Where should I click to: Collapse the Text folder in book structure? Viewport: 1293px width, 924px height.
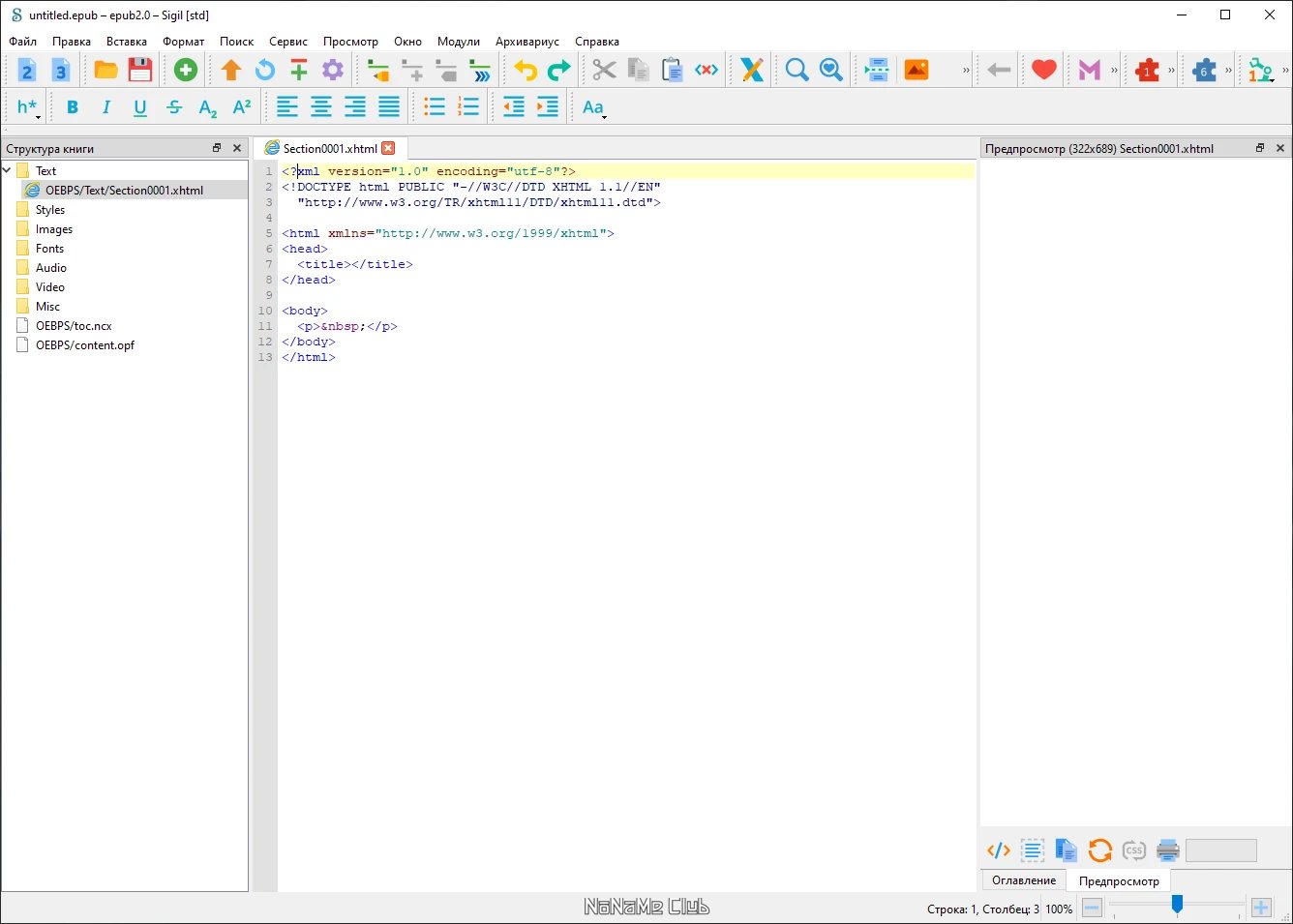point(8,170)
